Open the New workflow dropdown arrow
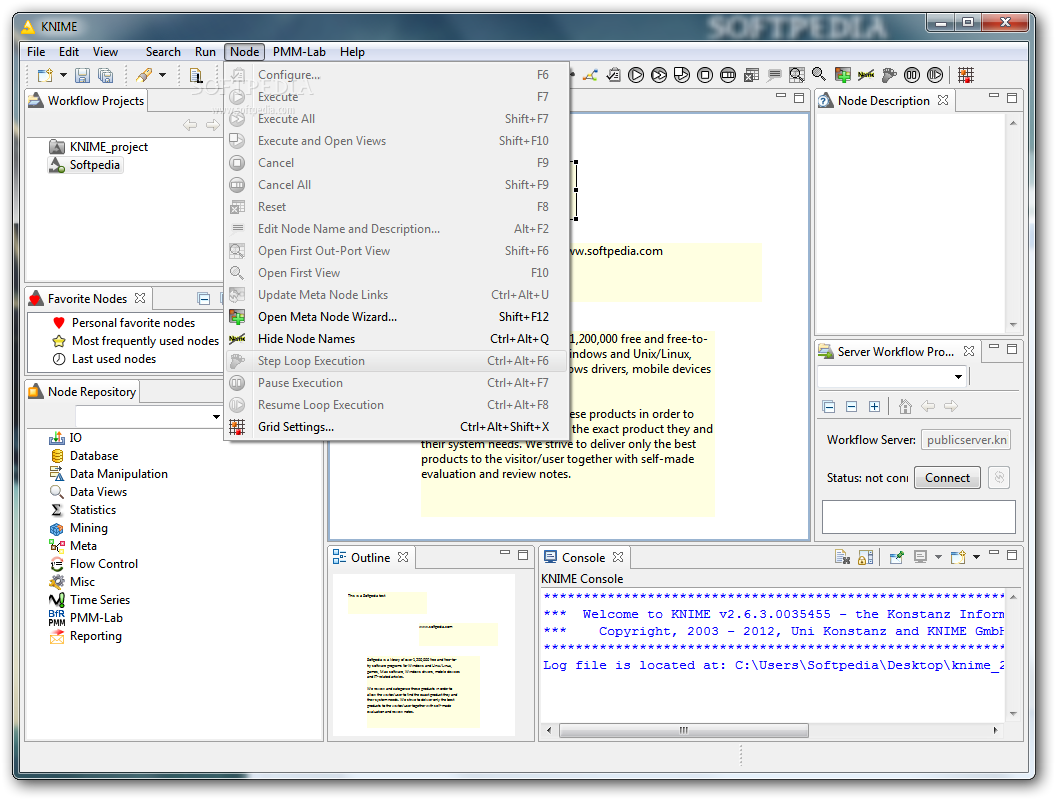1056x800 pixels. click(x=63, y=75)
